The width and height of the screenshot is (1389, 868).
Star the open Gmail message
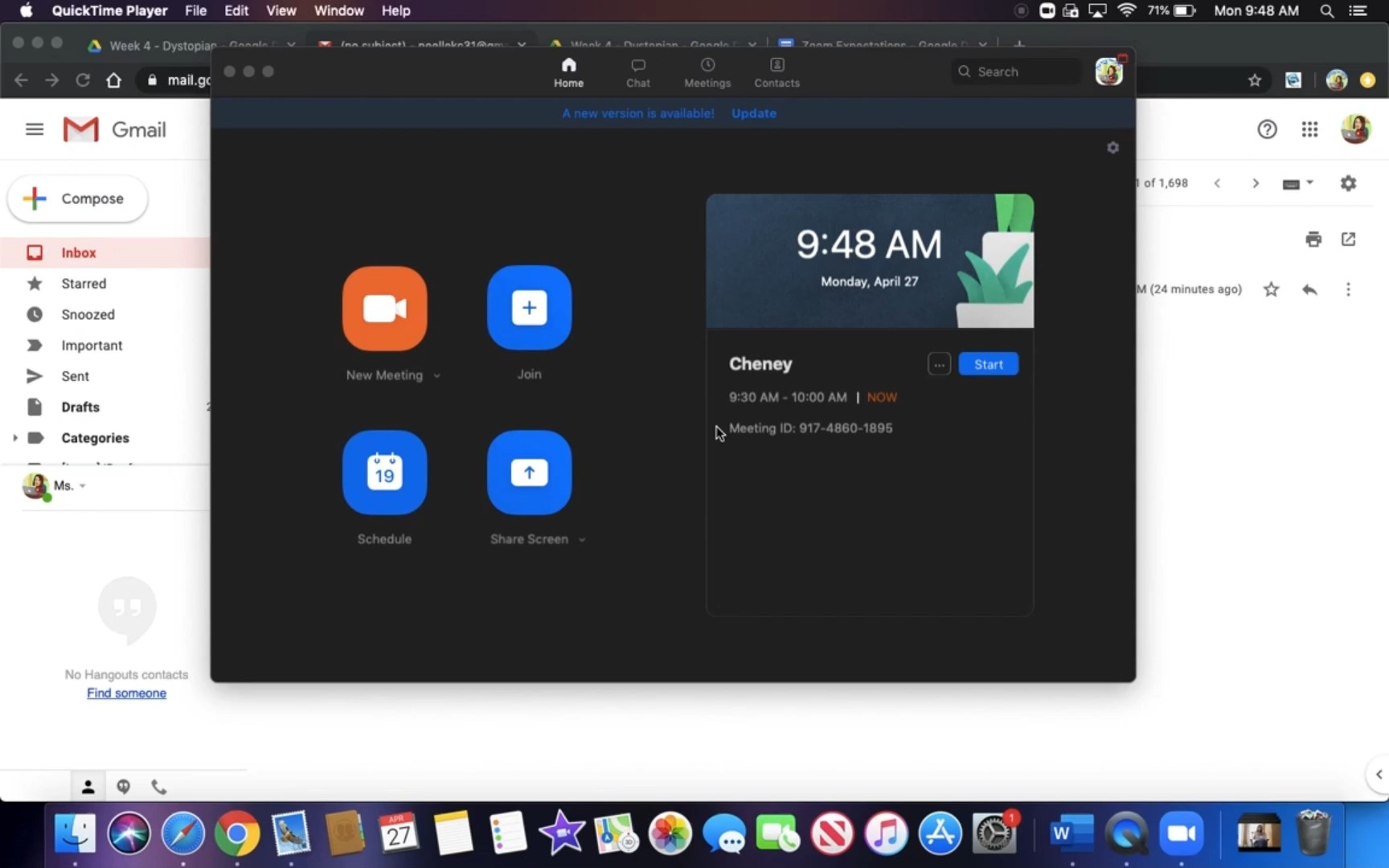1271,289
